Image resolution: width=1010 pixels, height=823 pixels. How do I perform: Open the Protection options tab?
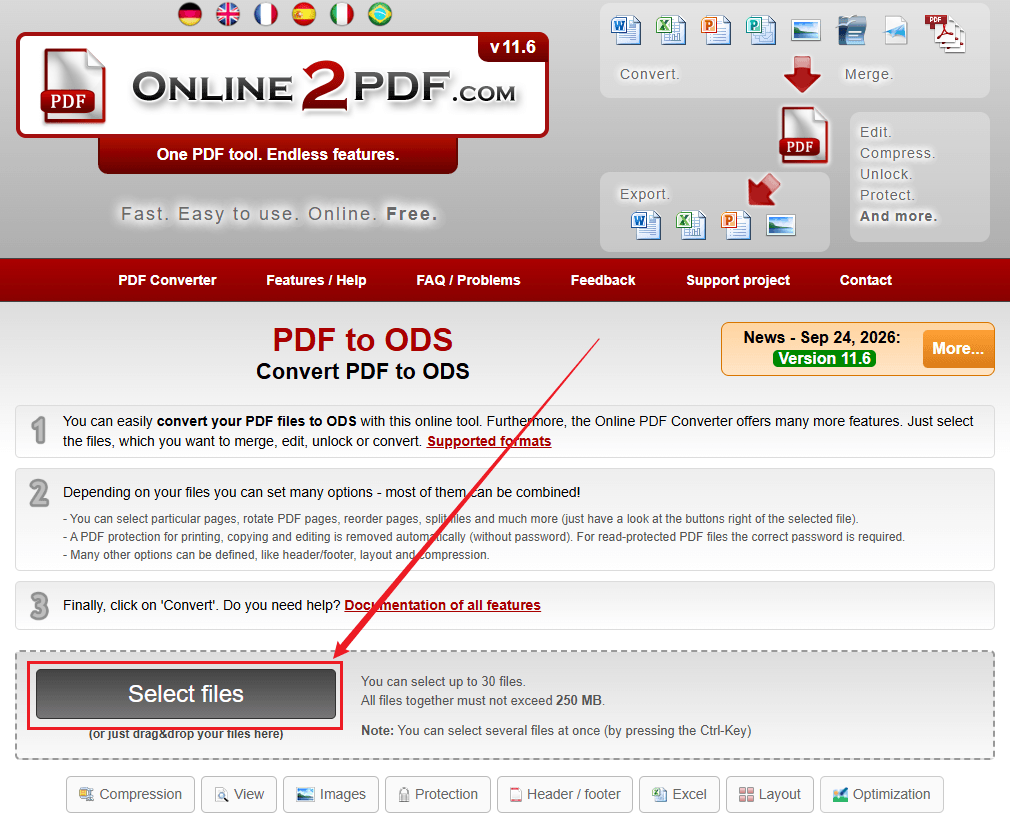click(438, 794)
